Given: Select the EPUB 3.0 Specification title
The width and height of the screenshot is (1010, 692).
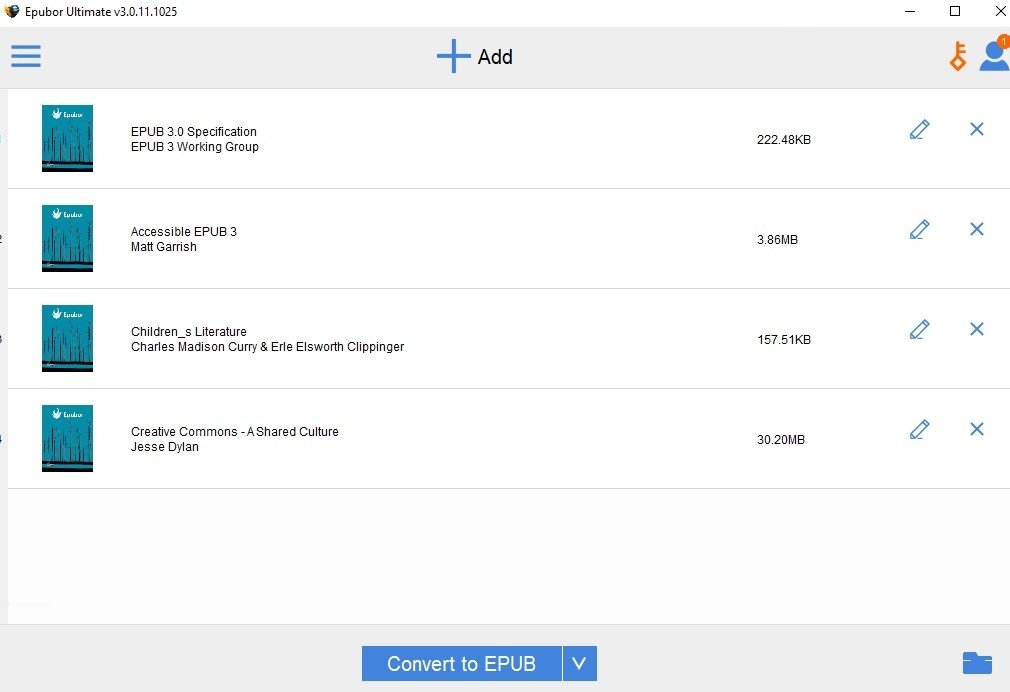Looking at the screenshot, I should coord(194,131).
